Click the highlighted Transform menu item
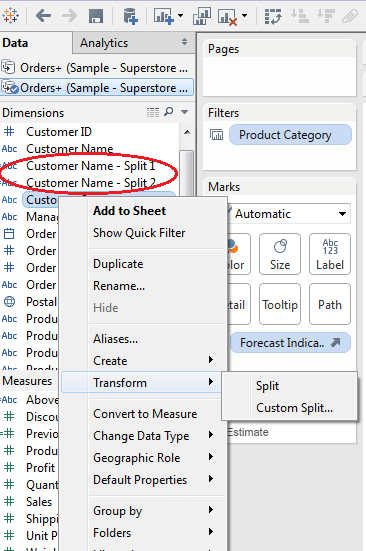This screenshot has height=551, width=366. coord(142,382)
